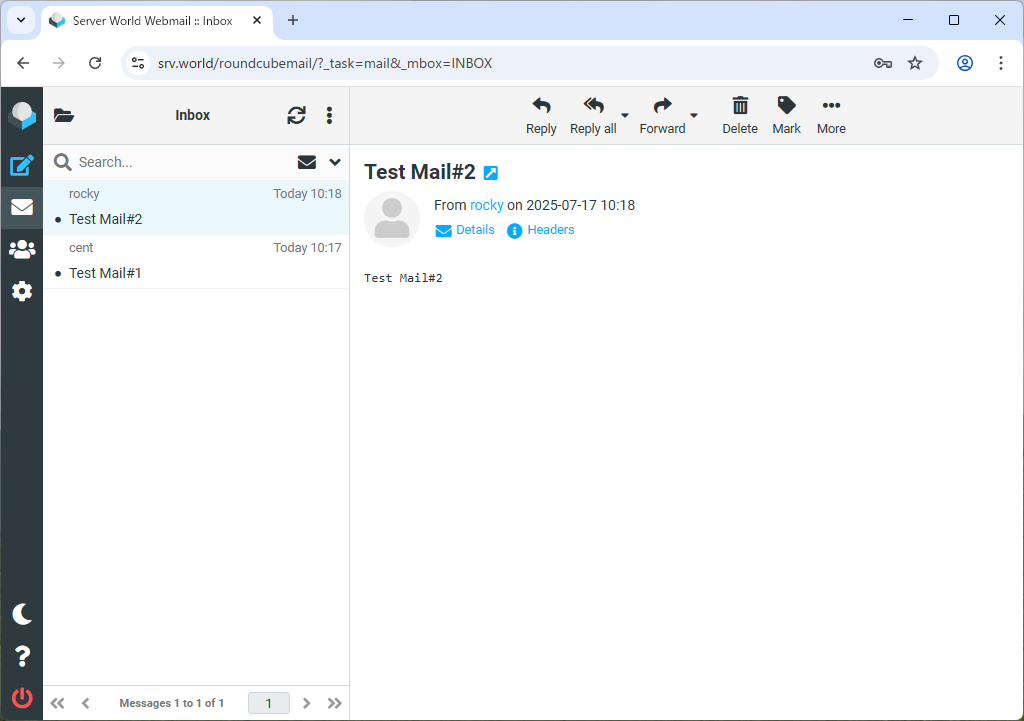Click the Reply toolbar button
The height and width of the screenshot is (721, 1024).
541,115
